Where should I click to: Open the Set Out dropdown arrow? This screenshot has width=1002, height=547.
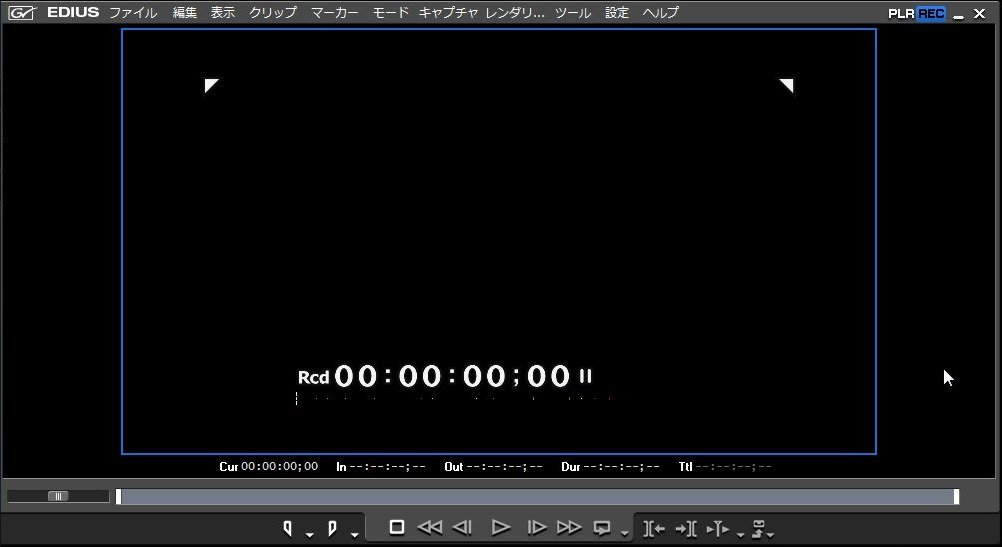point(354,534)
